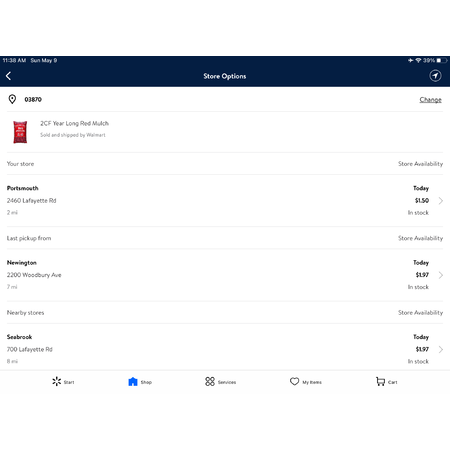450x450 pixels.
Task: Open the Services tab
Action: (221, 382)
